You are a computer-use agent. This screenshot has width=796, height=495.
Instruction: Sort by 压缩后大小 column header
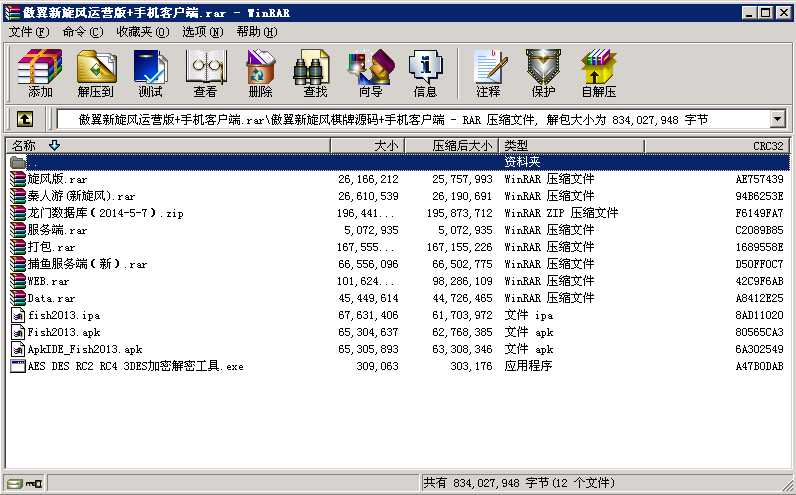point(451,146)
